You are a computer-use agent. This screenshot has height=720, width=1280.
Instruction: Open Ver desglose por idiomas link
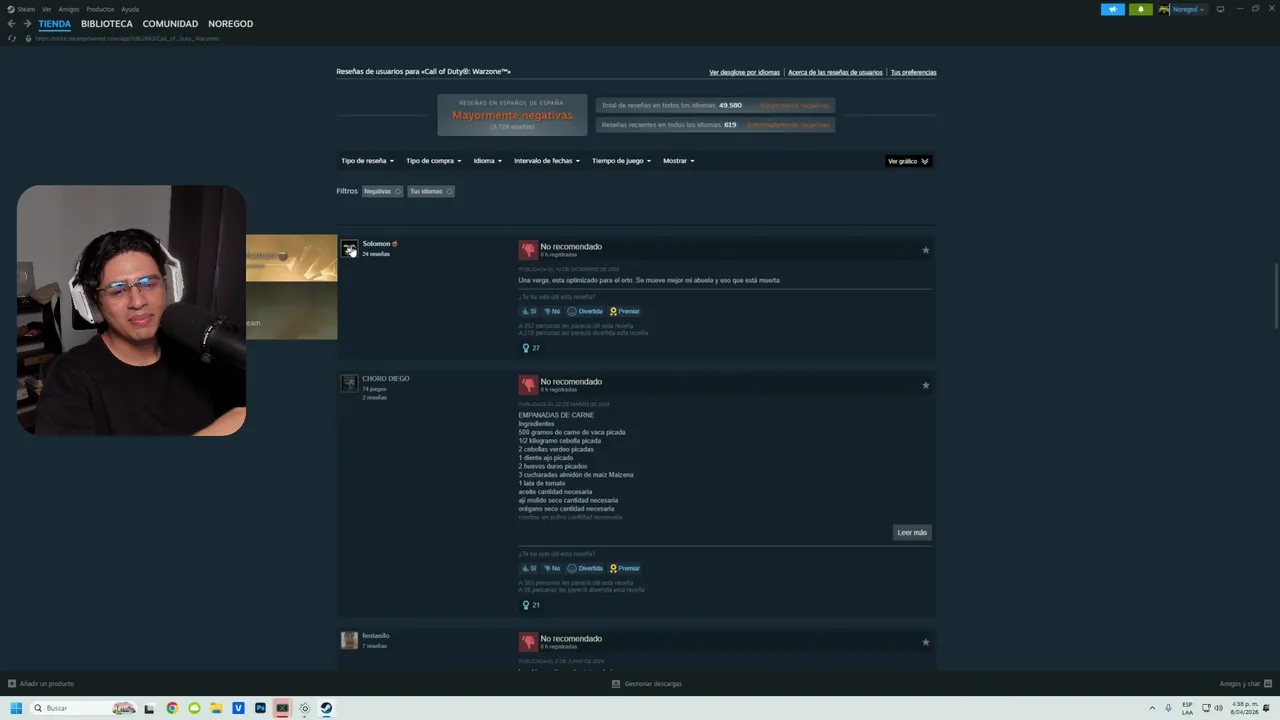click(744, 72)
